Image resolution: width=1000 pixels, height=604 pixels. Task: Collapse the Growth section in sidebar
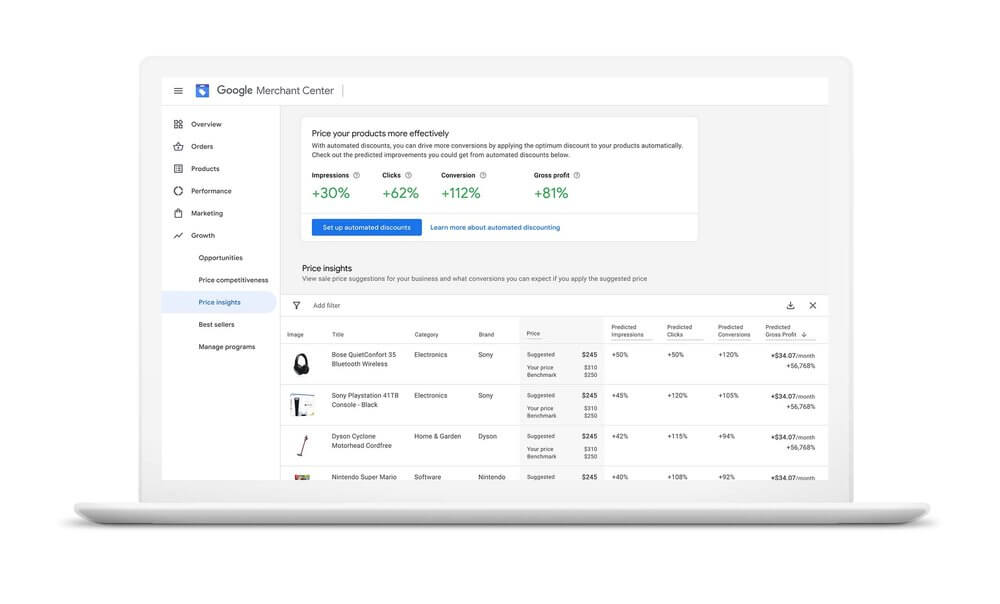[x=202, y=236]
